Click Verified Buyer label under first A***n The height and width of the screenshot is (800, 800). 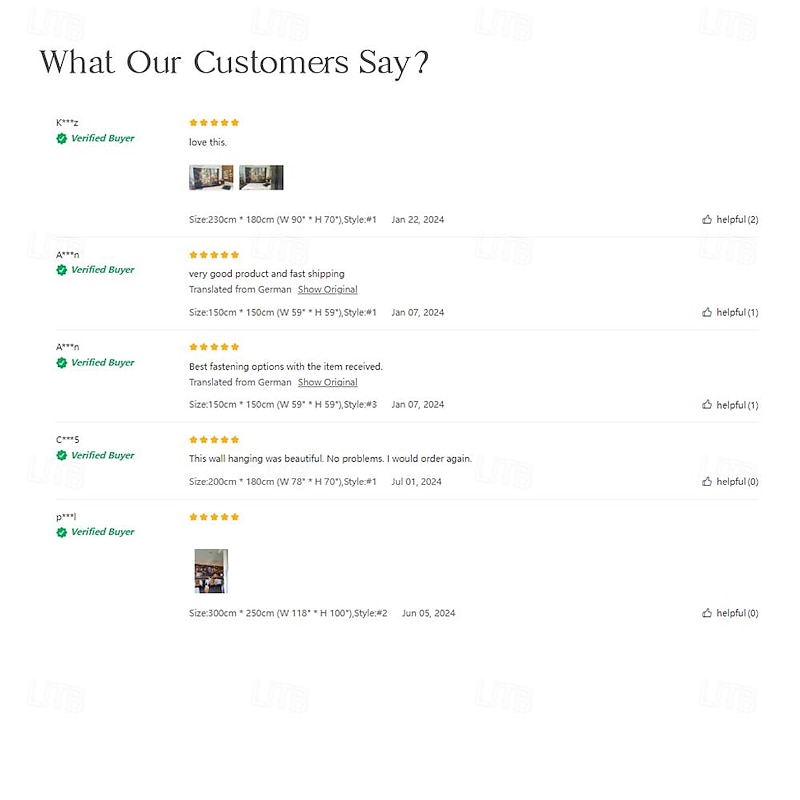click(102, 270)
